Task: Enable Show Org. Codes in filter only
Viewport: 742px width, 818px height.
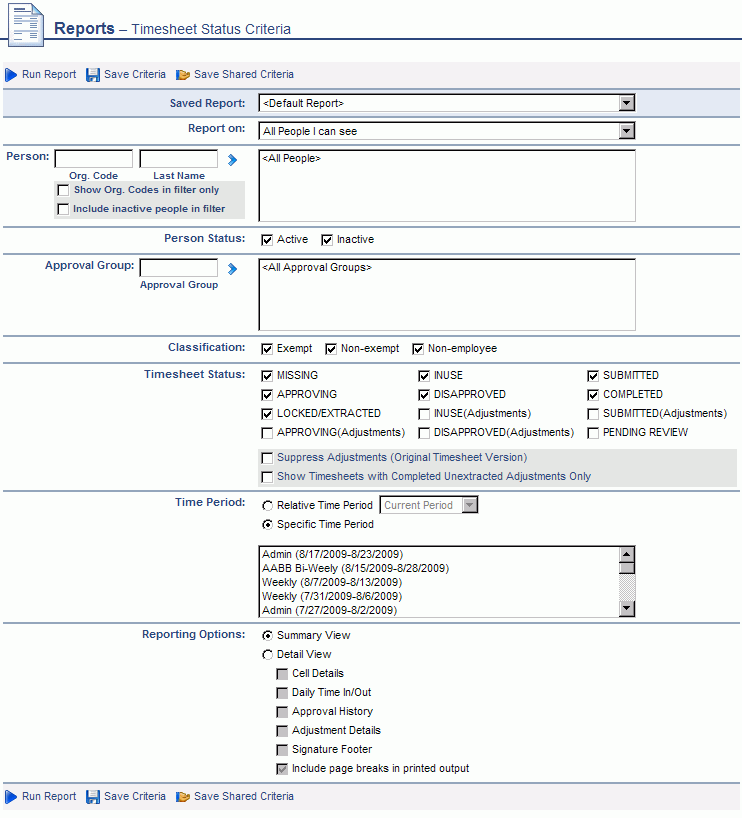Action: click(x=63, y=190)
